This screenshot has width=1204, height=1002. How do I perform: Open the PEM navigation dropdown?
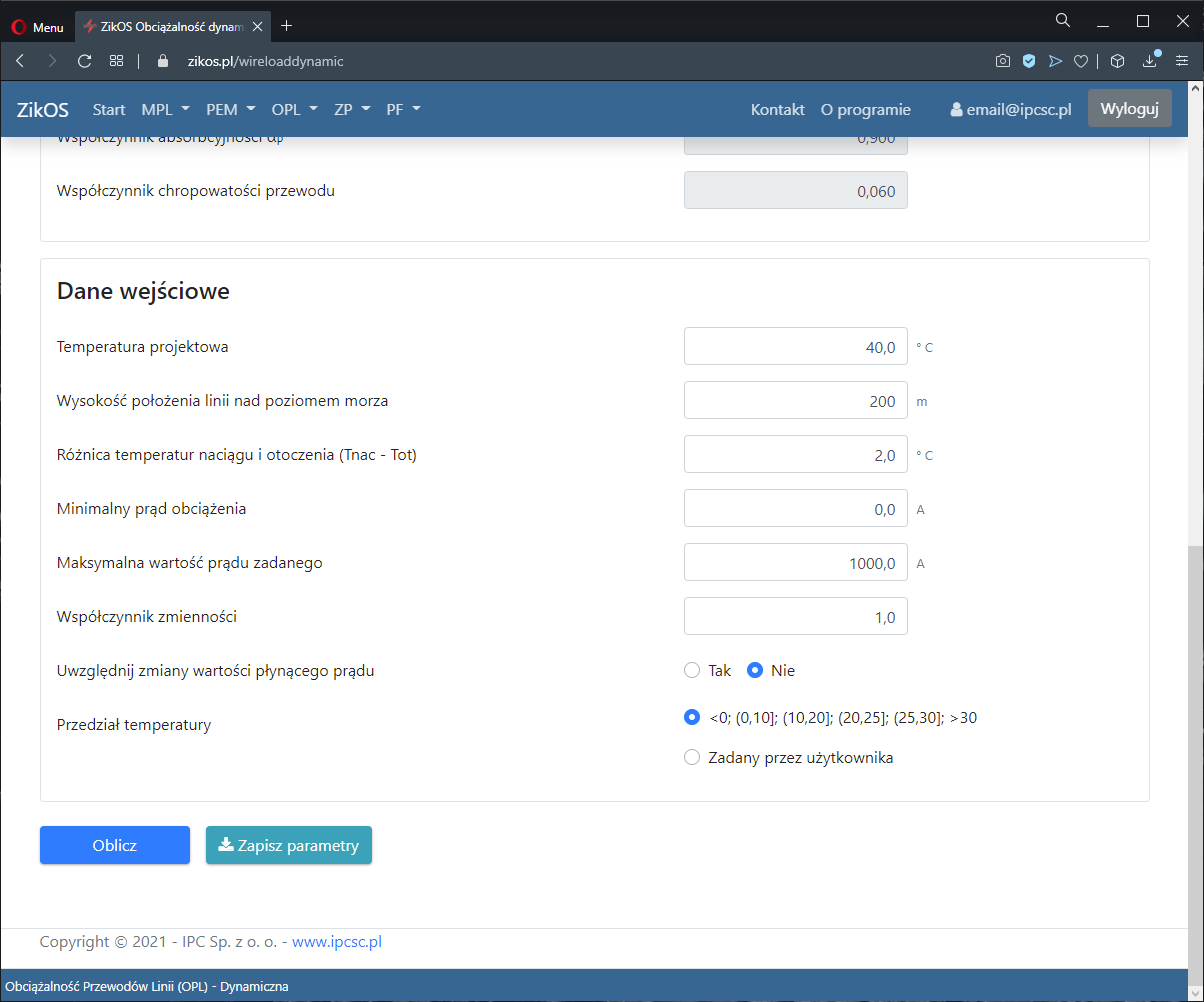(230, 109)
